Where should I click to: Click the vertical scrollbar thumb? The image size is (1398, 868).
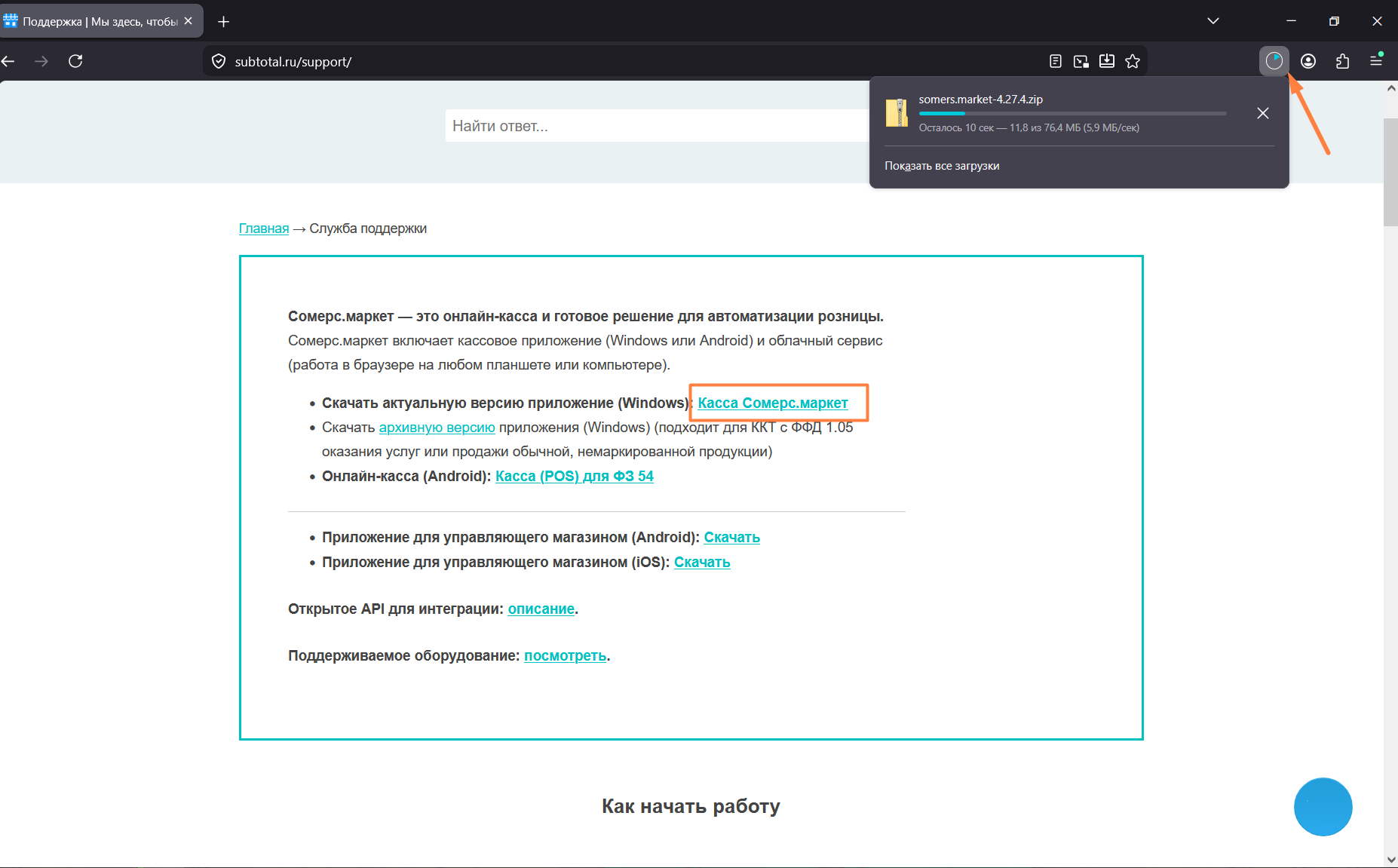point(1391,172)
